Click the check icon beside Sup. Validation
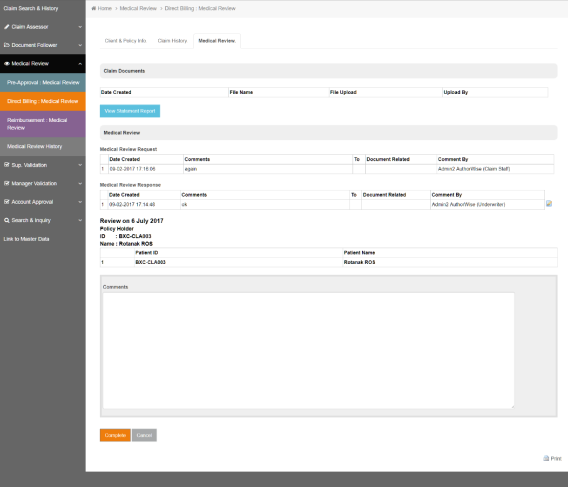Screen dimensions: 568x487 7,165
